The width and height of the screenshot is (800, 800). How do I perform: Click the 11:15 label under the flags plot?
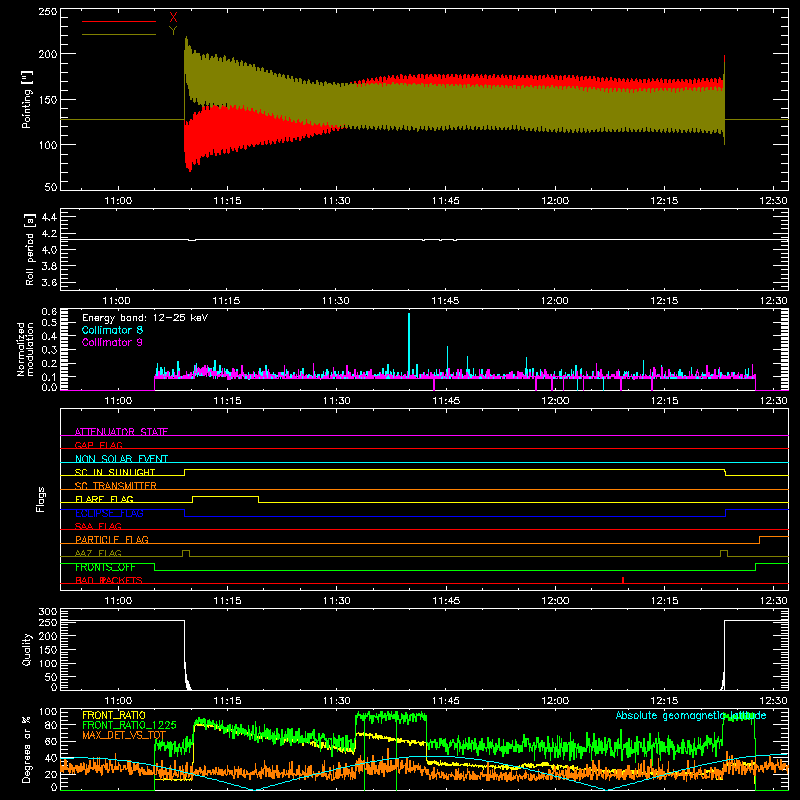[227, 601]
